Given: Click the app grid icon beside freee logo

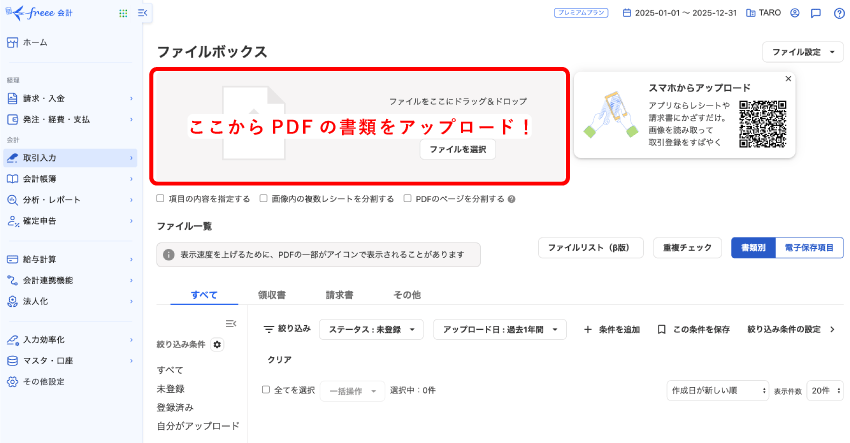Looking at the screenshot, I should pyautogui.click(x=123, y=13).
